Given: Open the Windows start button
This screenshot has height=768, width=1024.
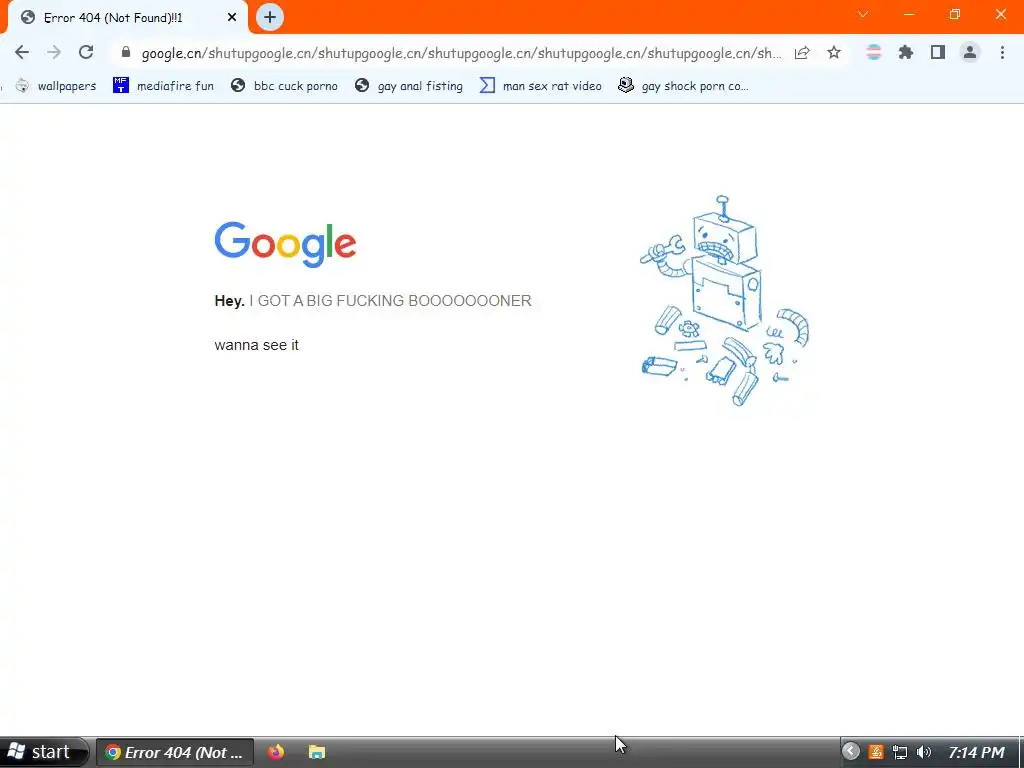Looking at the screenshot, I should pos(43,752).
